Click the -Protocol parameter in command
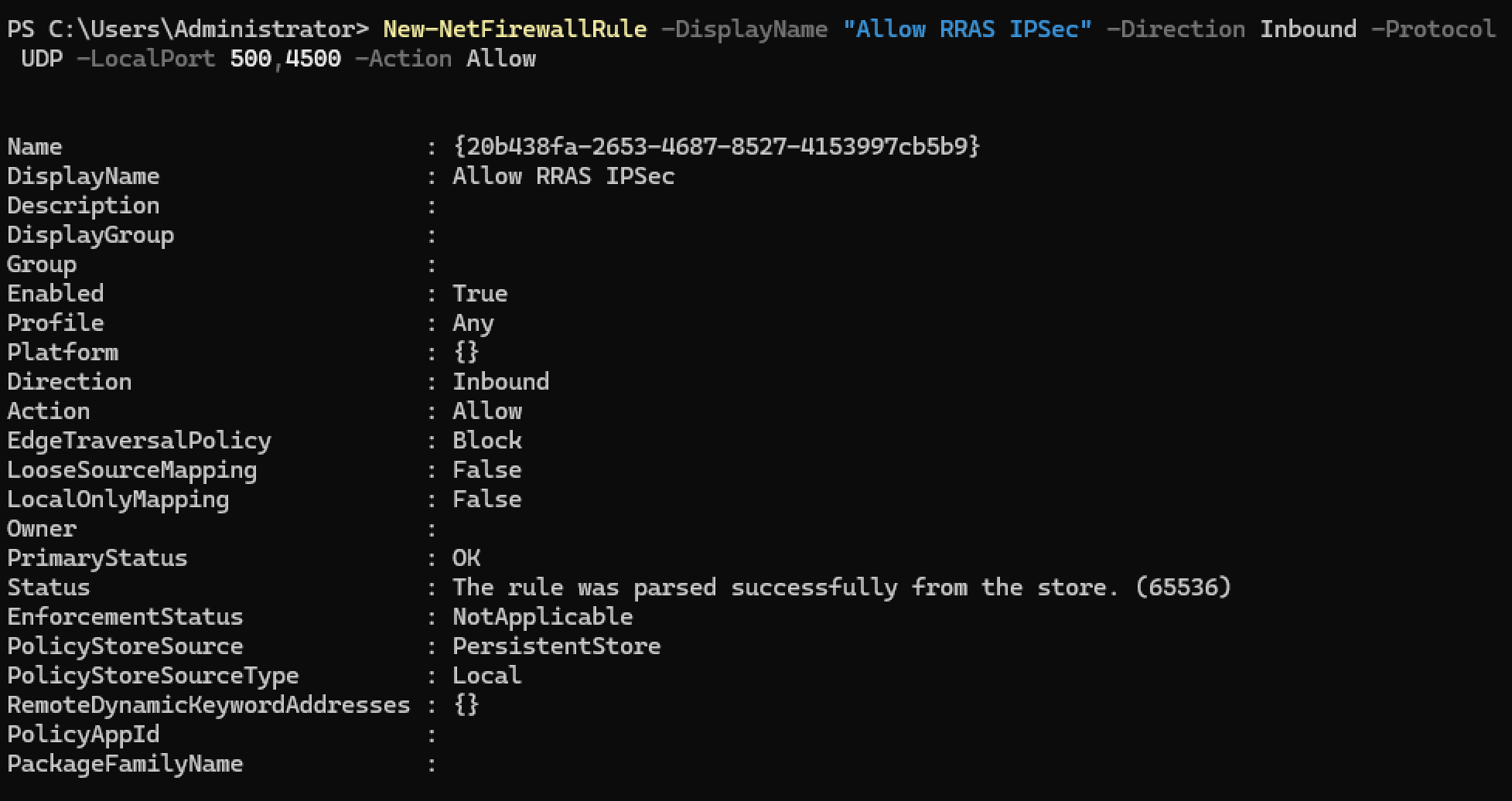 (1432, 29)
